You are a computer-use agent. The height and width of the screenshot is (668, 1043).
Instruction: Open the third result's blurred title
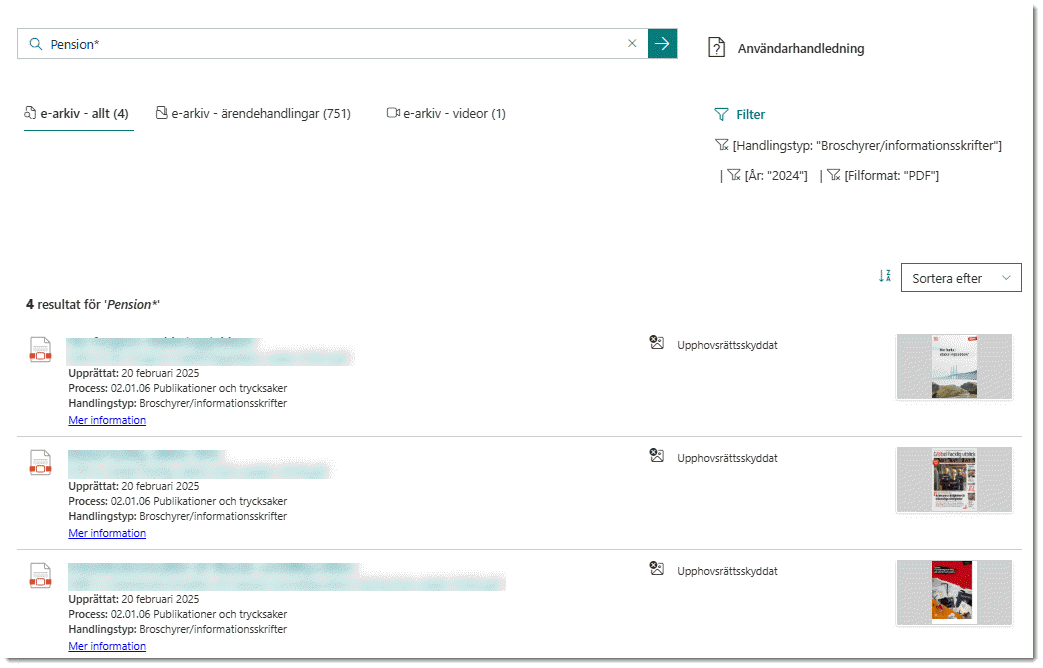[x=287, y=577]
